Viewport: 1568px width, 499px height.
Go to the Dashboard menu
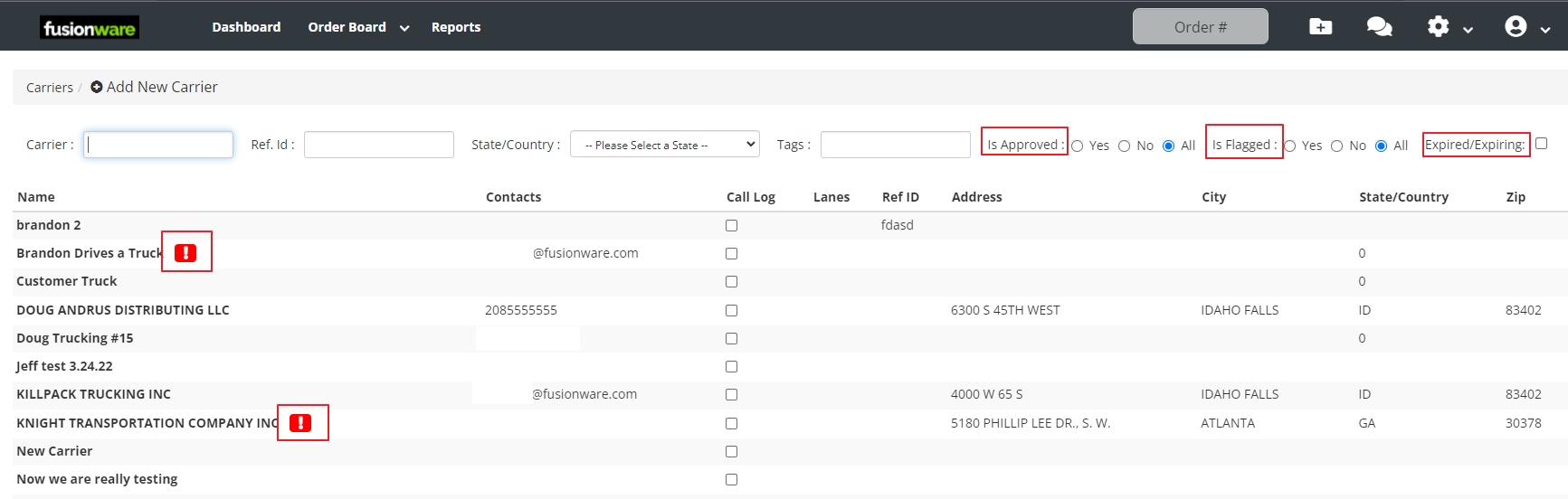click(246, 27)
